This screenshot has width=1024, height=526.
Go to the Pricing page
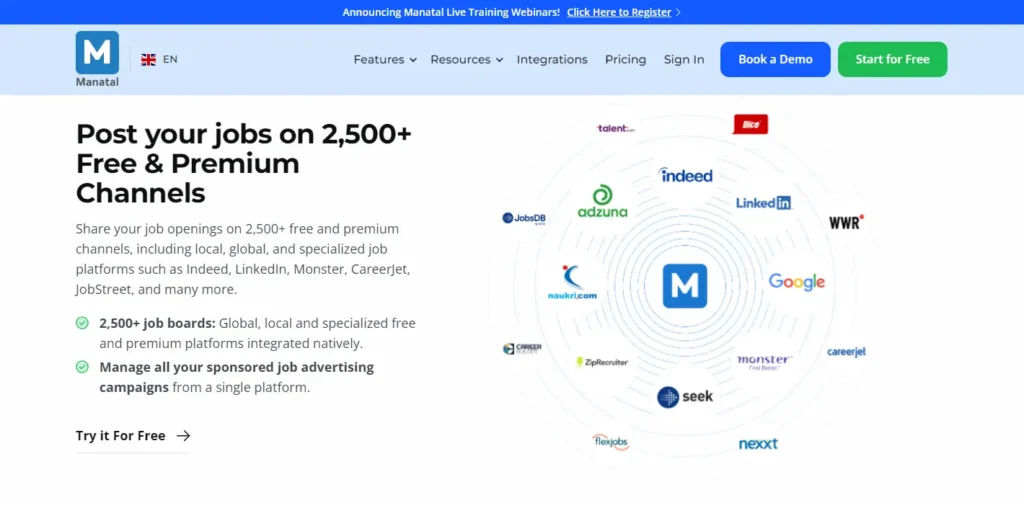(x=625, y=59)
